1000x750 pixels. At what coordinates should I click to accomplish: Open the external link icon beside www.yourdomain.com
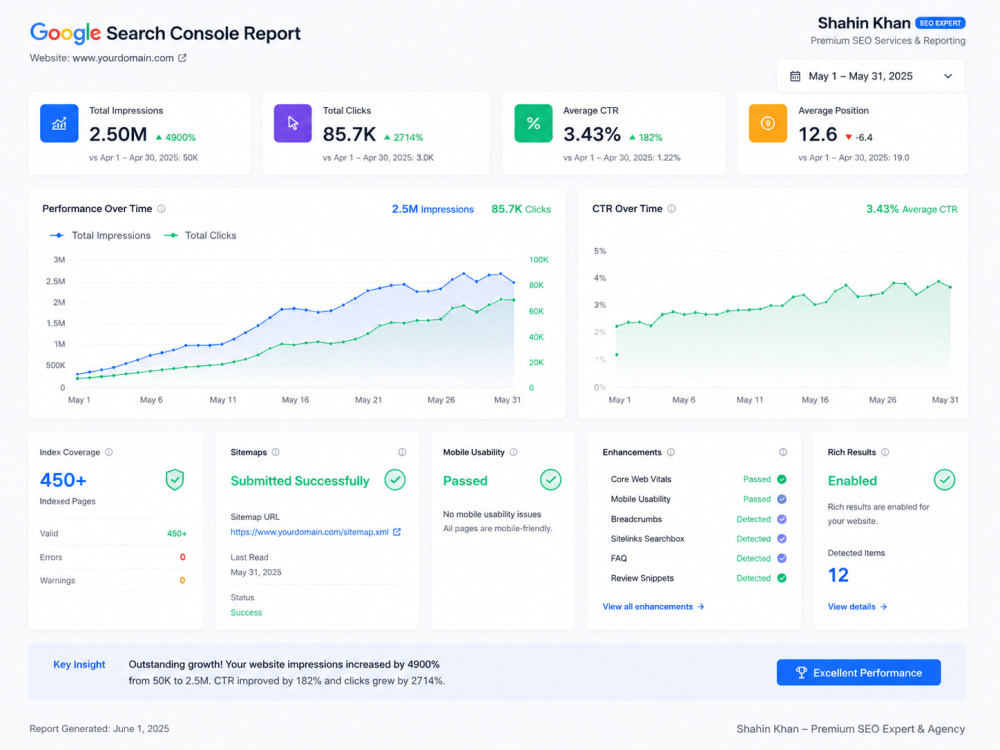[x=182, y=58]
